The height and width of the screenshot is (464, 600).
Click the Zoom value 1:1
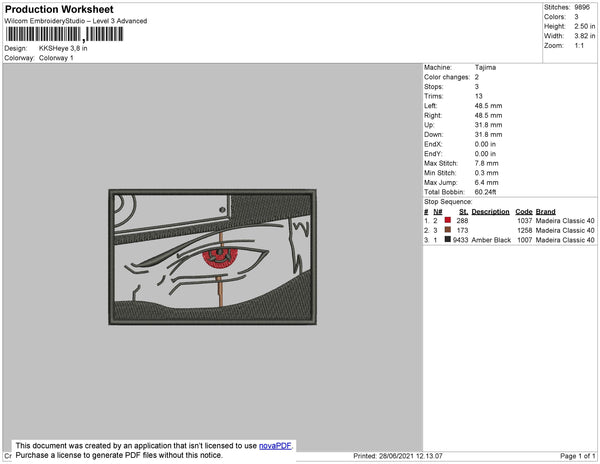tap(579, 46)
